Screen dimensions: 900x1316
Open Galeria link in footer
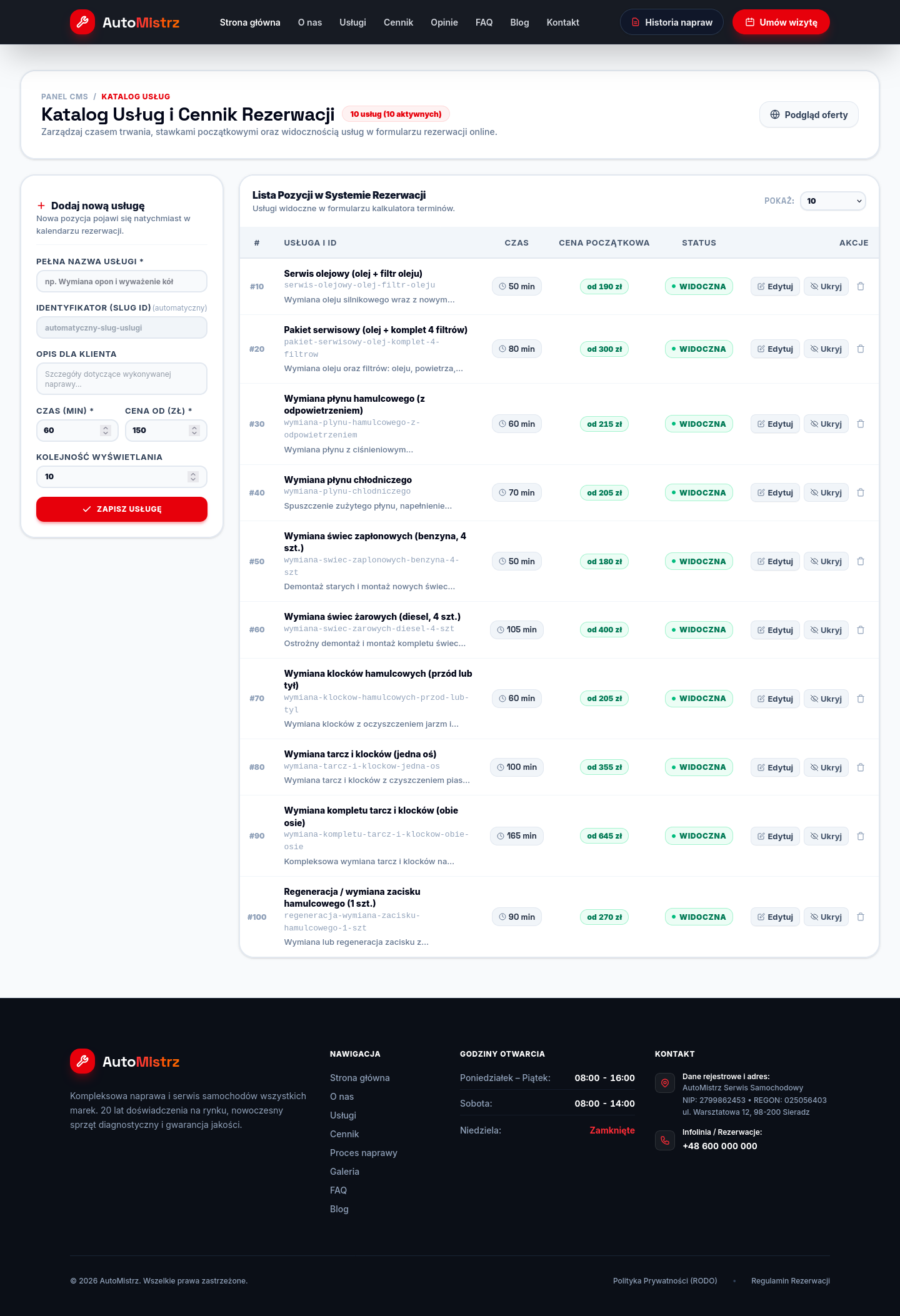344,1171
